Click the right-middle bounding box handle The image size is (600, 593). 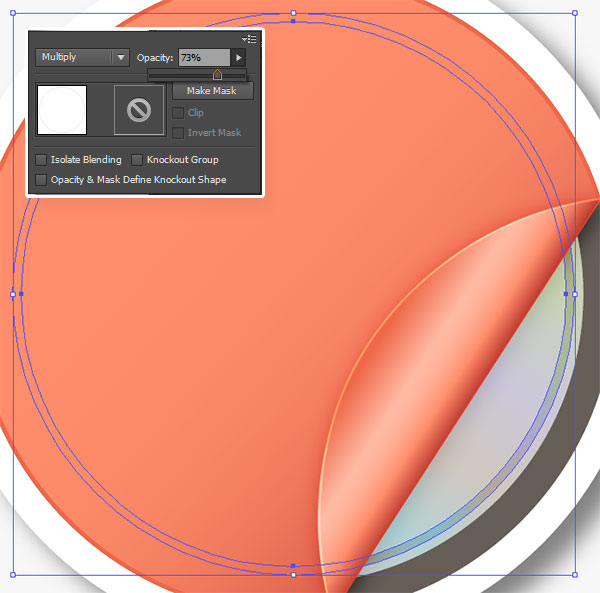pos(575,294)
